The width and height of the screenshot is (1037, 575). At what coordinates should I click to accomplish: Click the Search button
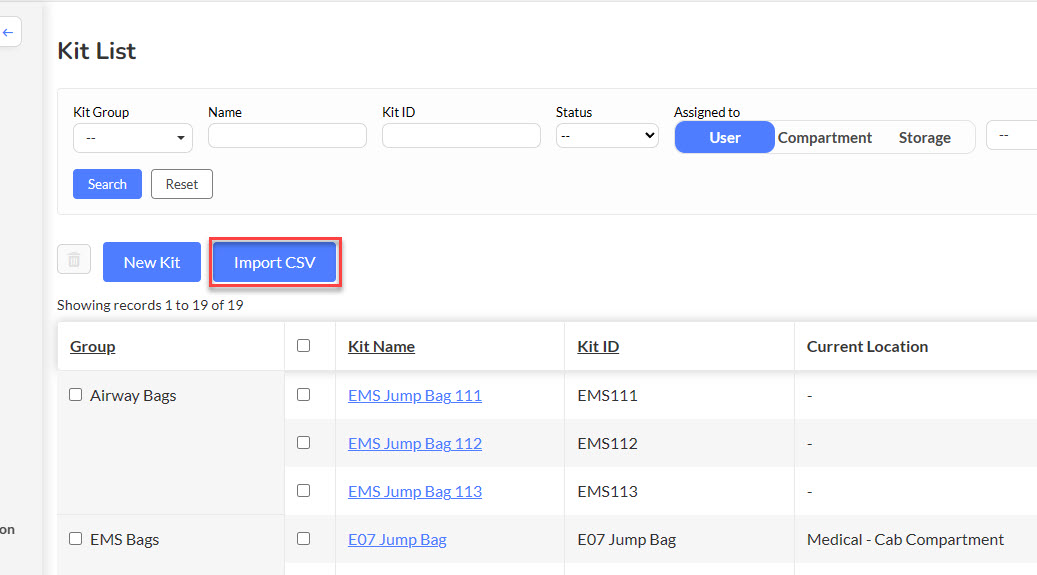pyautogui.click(x=107, y=184)
